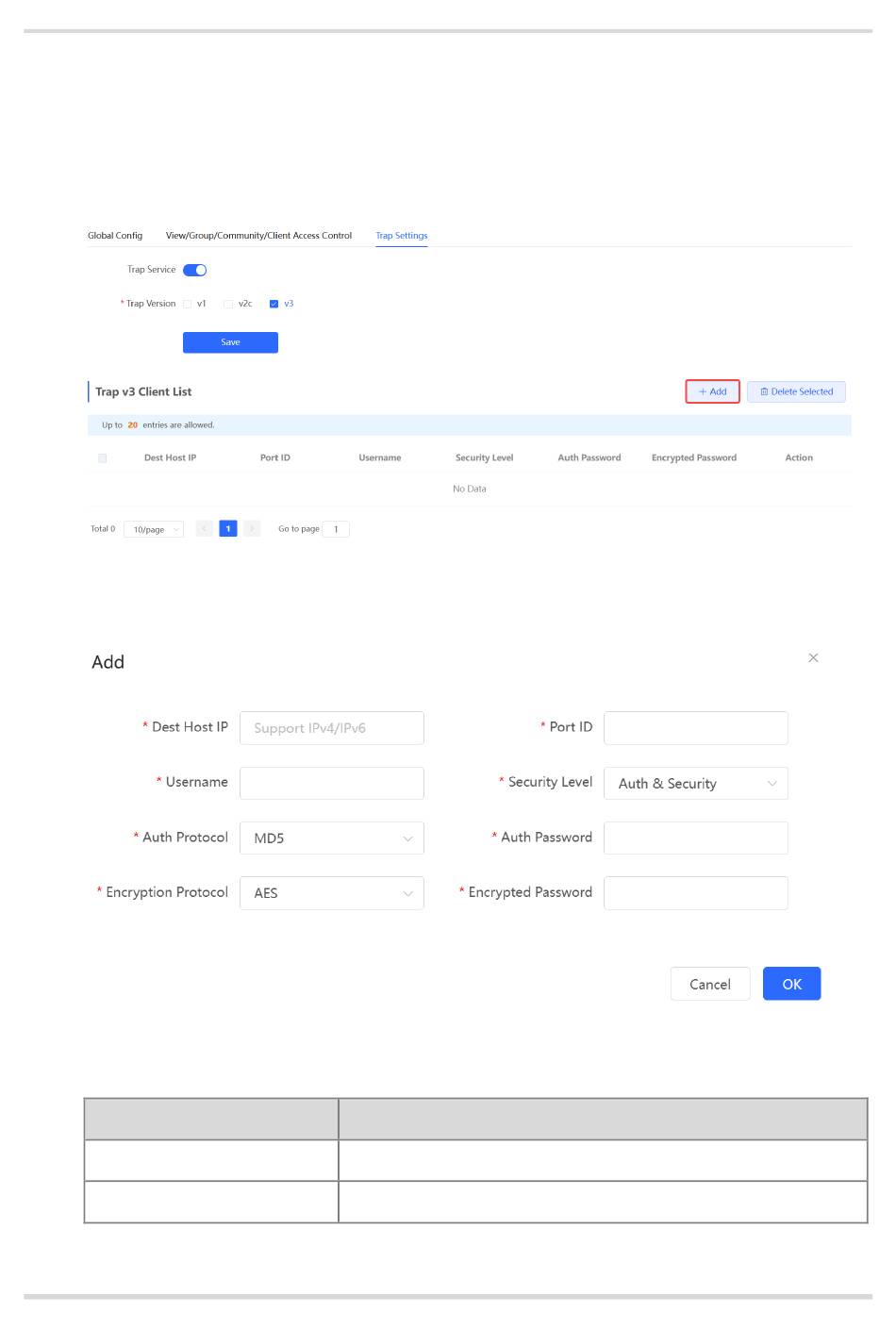Open the 10/page size dropdown

pos(154,530)
